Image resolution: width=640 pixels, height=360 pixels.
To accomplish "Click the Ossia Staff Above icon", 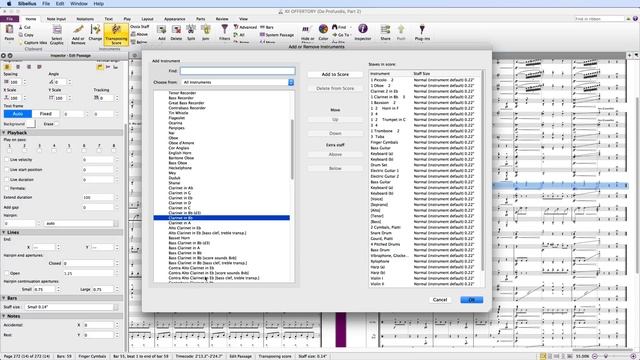I will click(133, 35).
